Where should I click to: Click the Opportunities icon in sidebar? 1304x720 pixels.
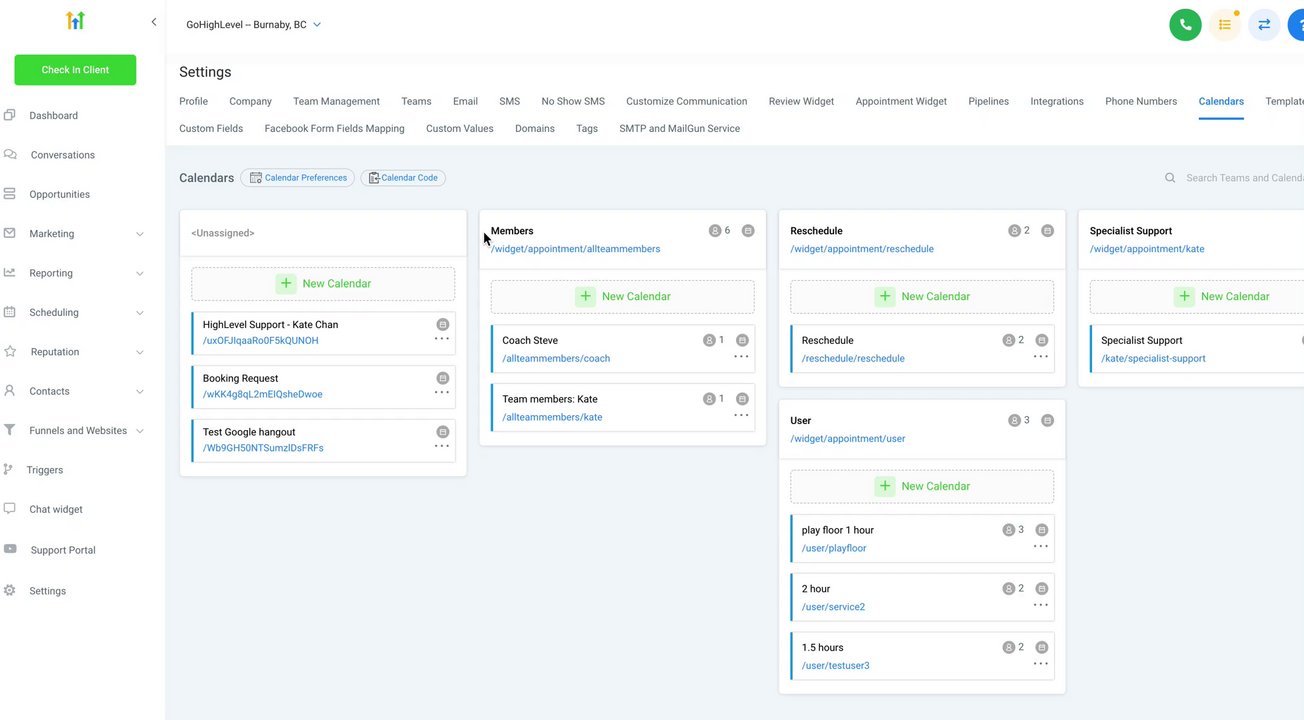coord(10,194)
